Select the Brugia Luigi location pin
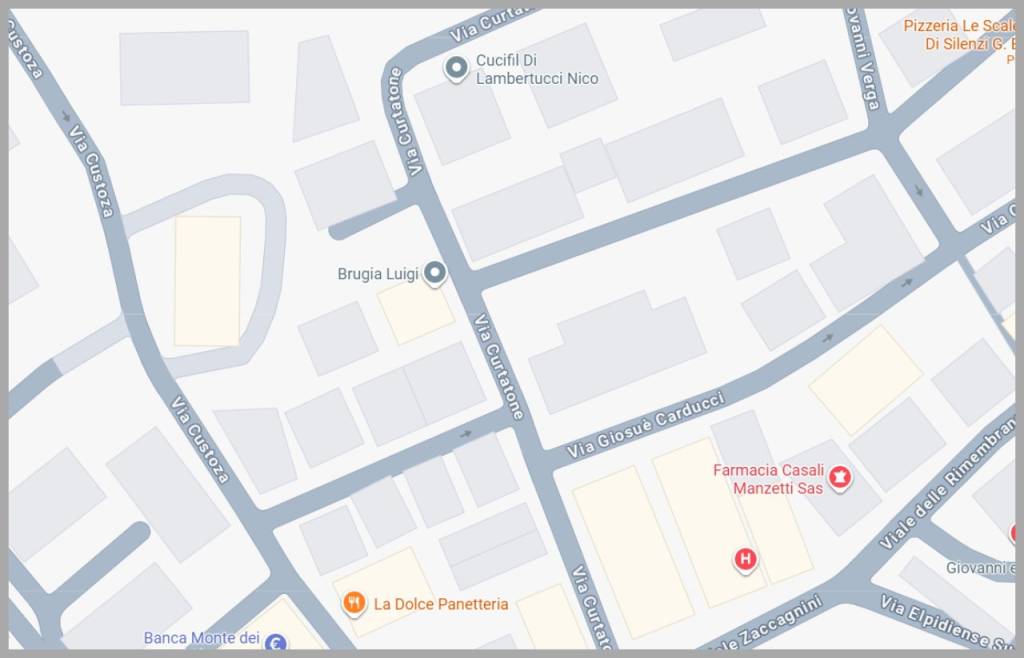Image resolution: width=1024 pixels, height=658 pixels. pos(435,273)
